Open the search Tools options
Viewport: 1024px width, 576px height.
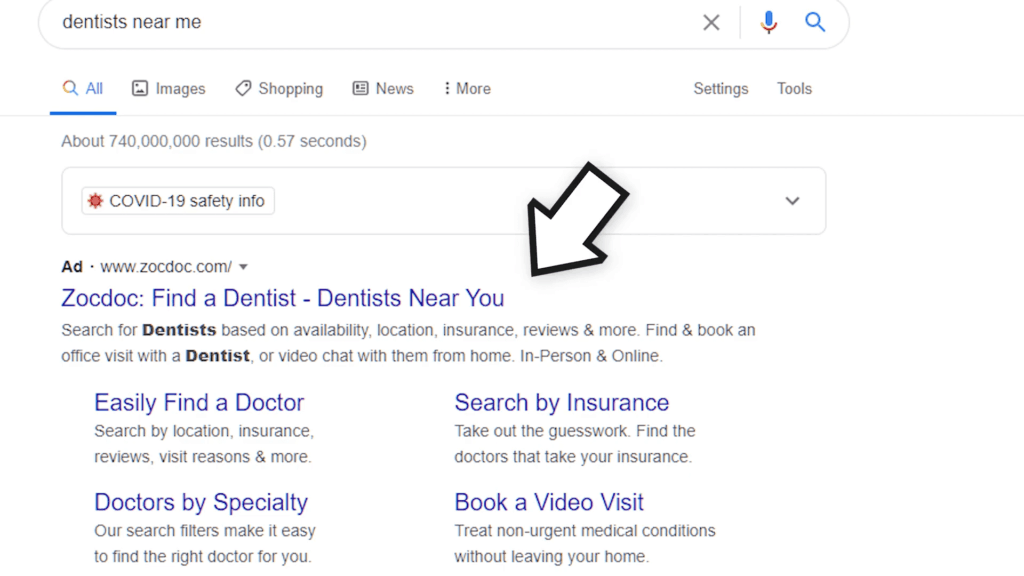pos(794,89)
